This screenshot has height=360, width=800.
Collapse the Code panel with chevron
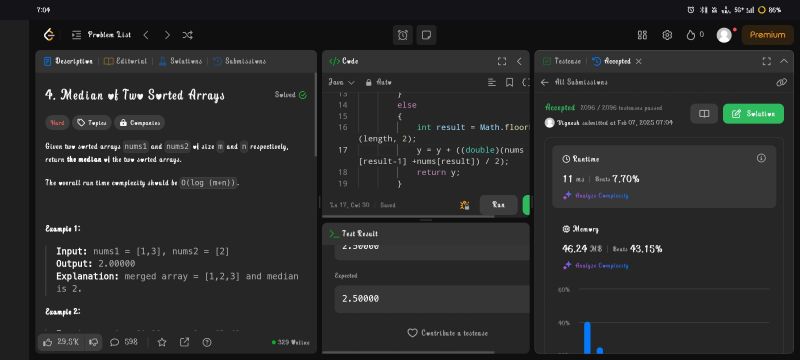tap(519, 61)
